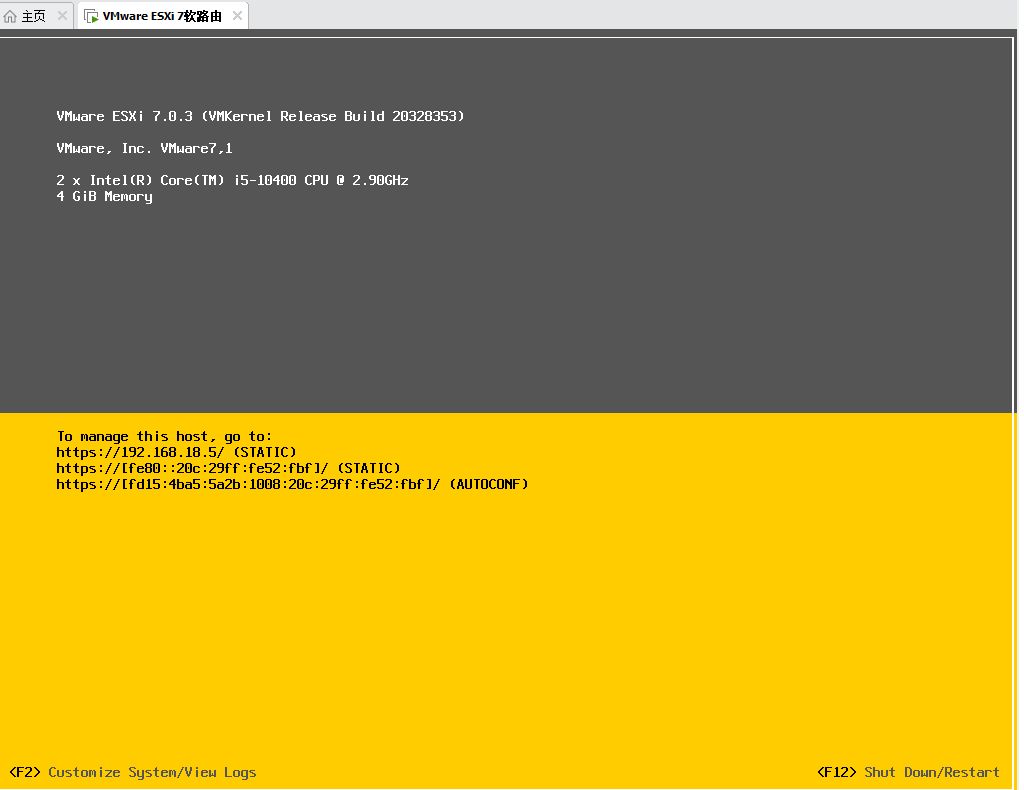Viewport: 1024px width, 790px height.
Task: Close the VMware ESXi 7软路由 tab
Action: [x=237, y=16]
